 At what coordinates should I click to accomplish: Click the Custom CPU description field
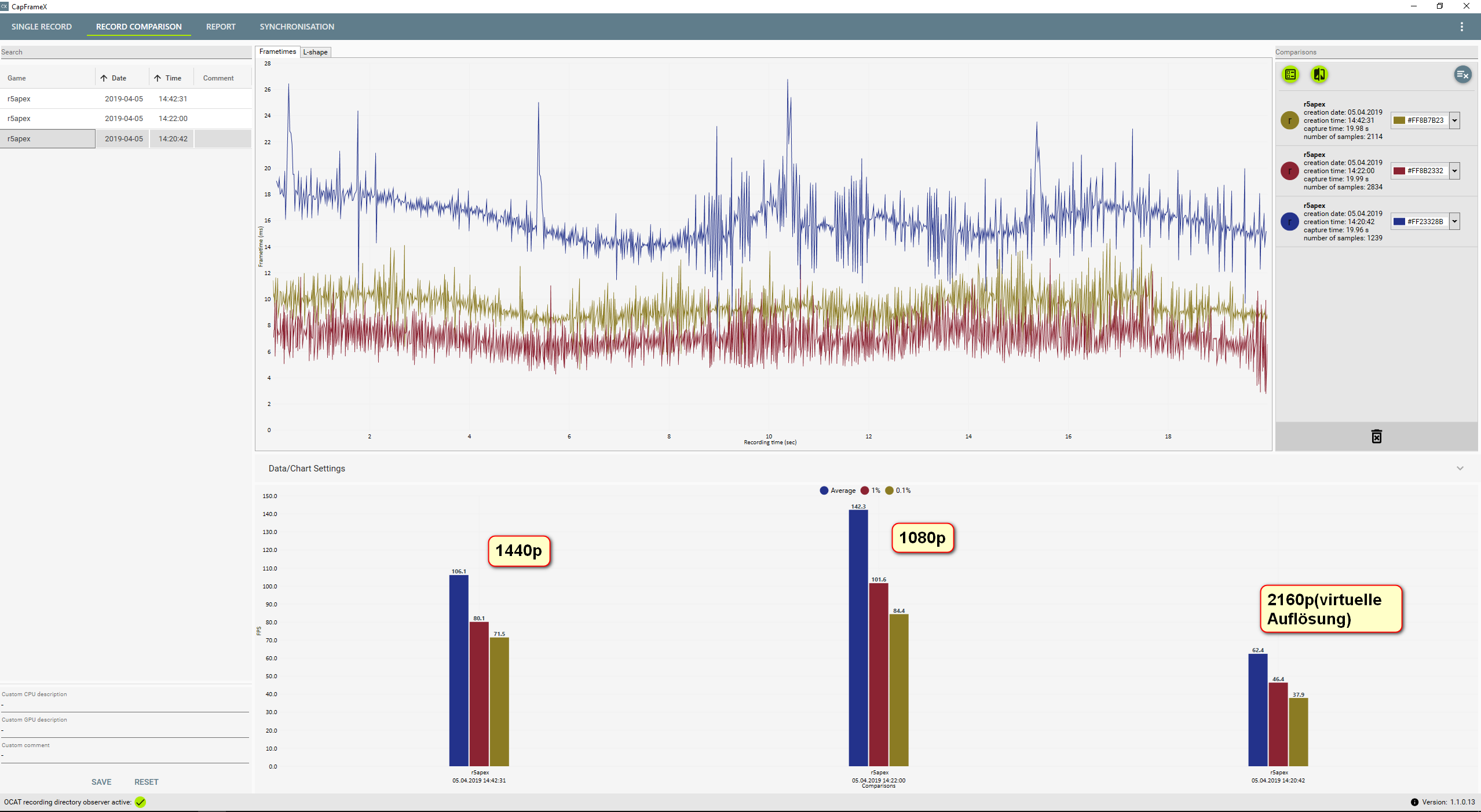(x=125, y=705)
